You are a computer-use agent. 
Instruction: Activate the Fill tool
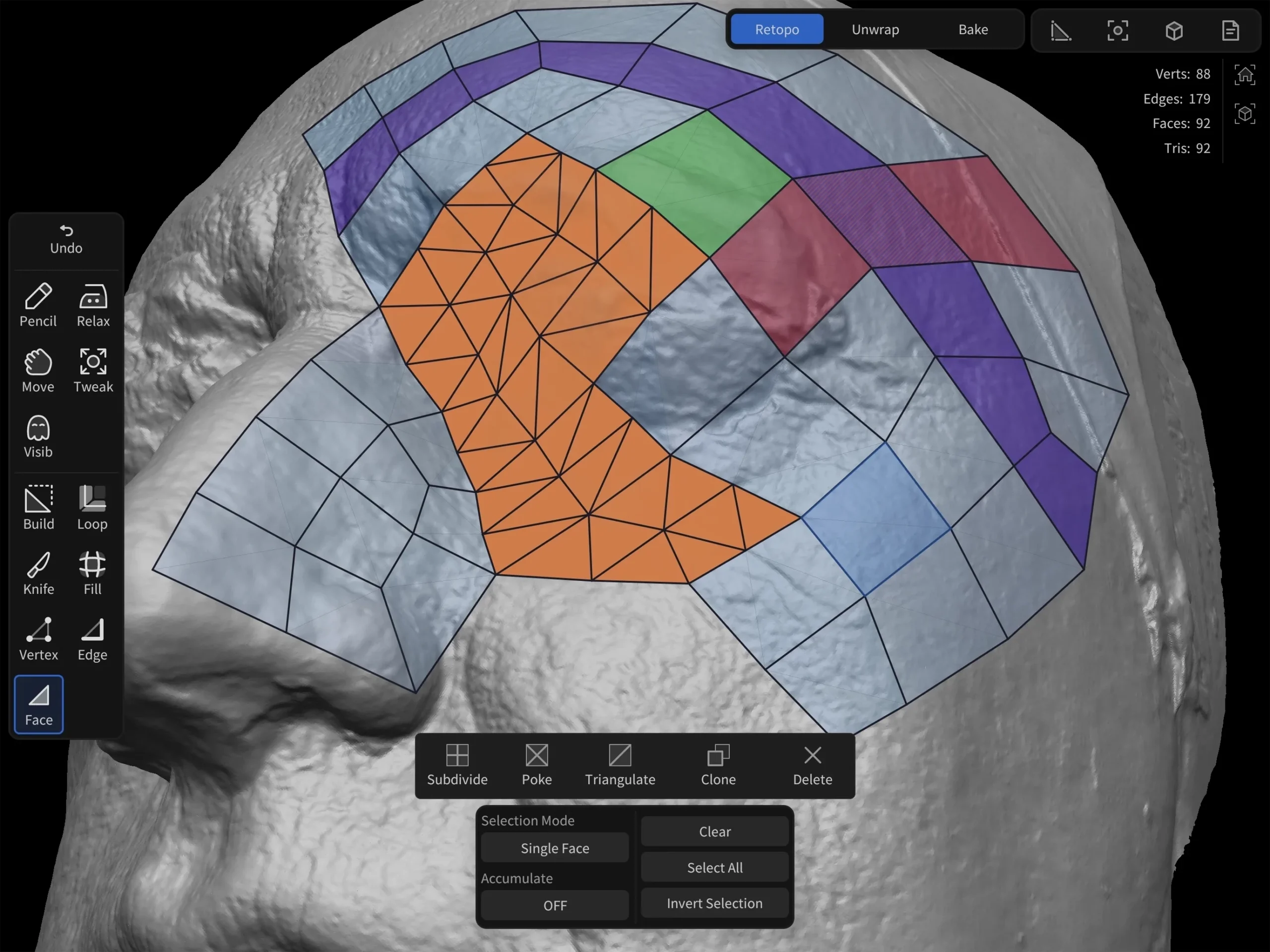pyautogui.click(x=92, y=573)
